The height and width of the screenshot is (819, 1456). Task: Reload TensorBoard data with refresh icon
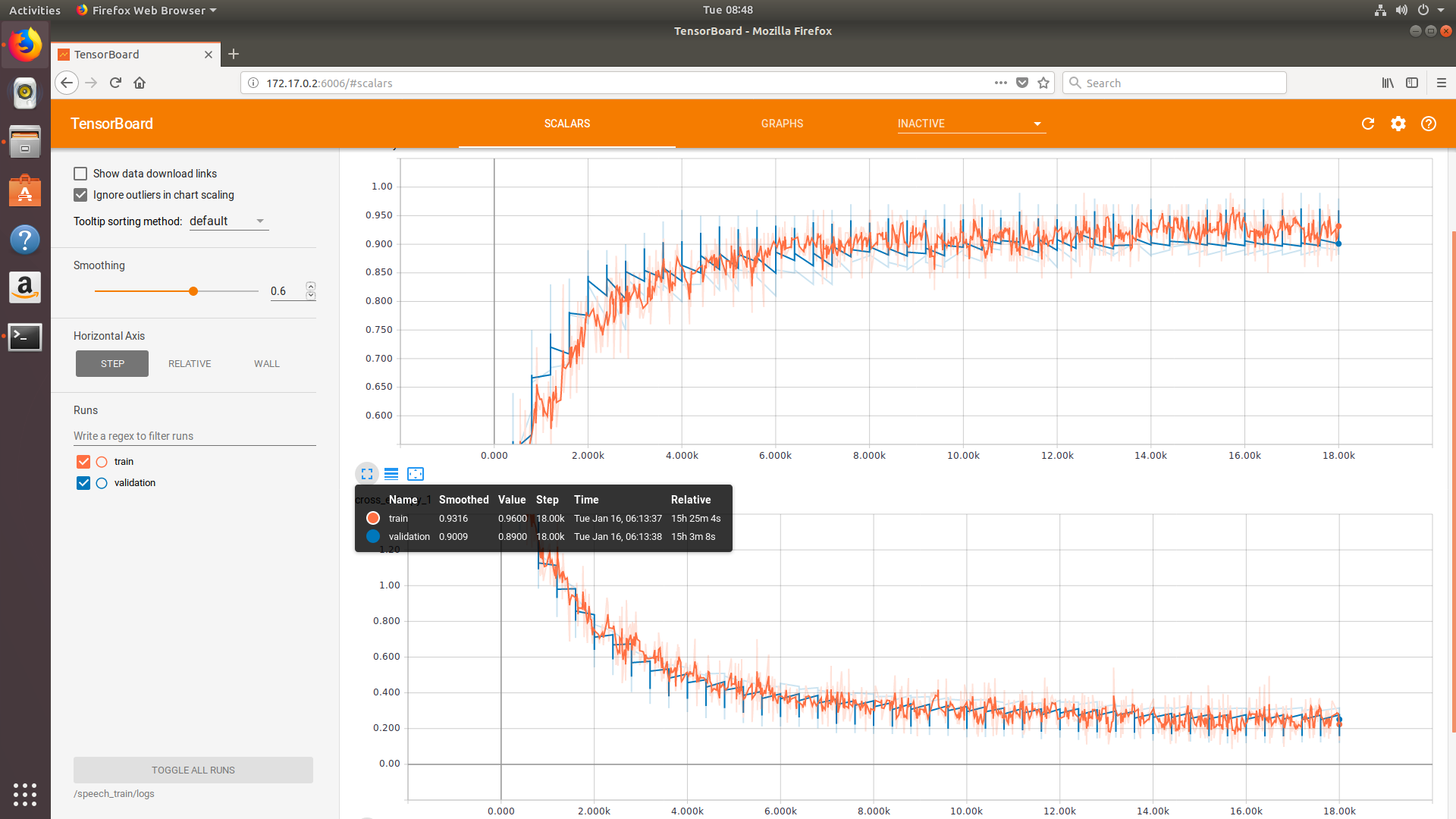1368,124
